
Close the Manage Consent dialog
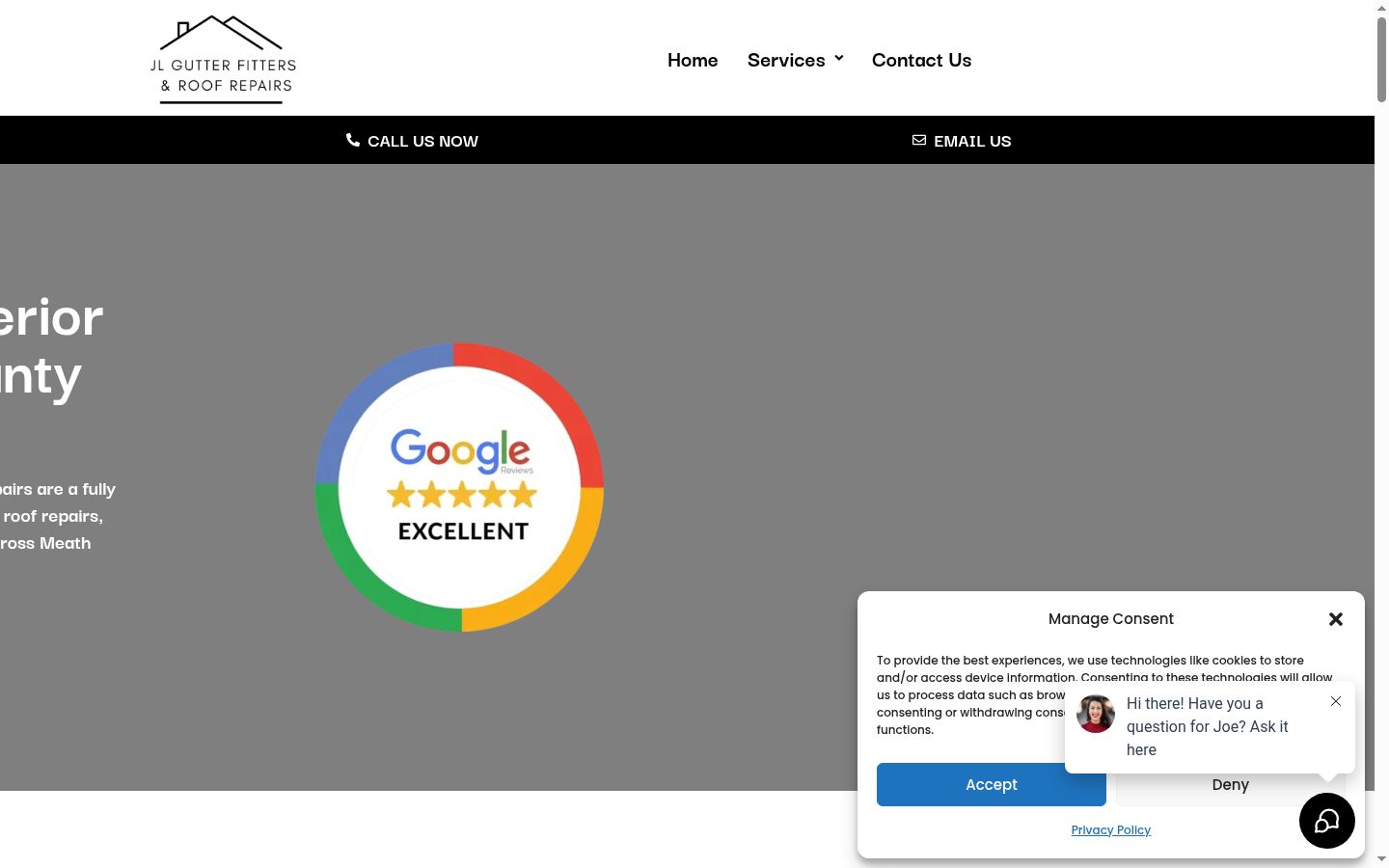click(1336, 619)
